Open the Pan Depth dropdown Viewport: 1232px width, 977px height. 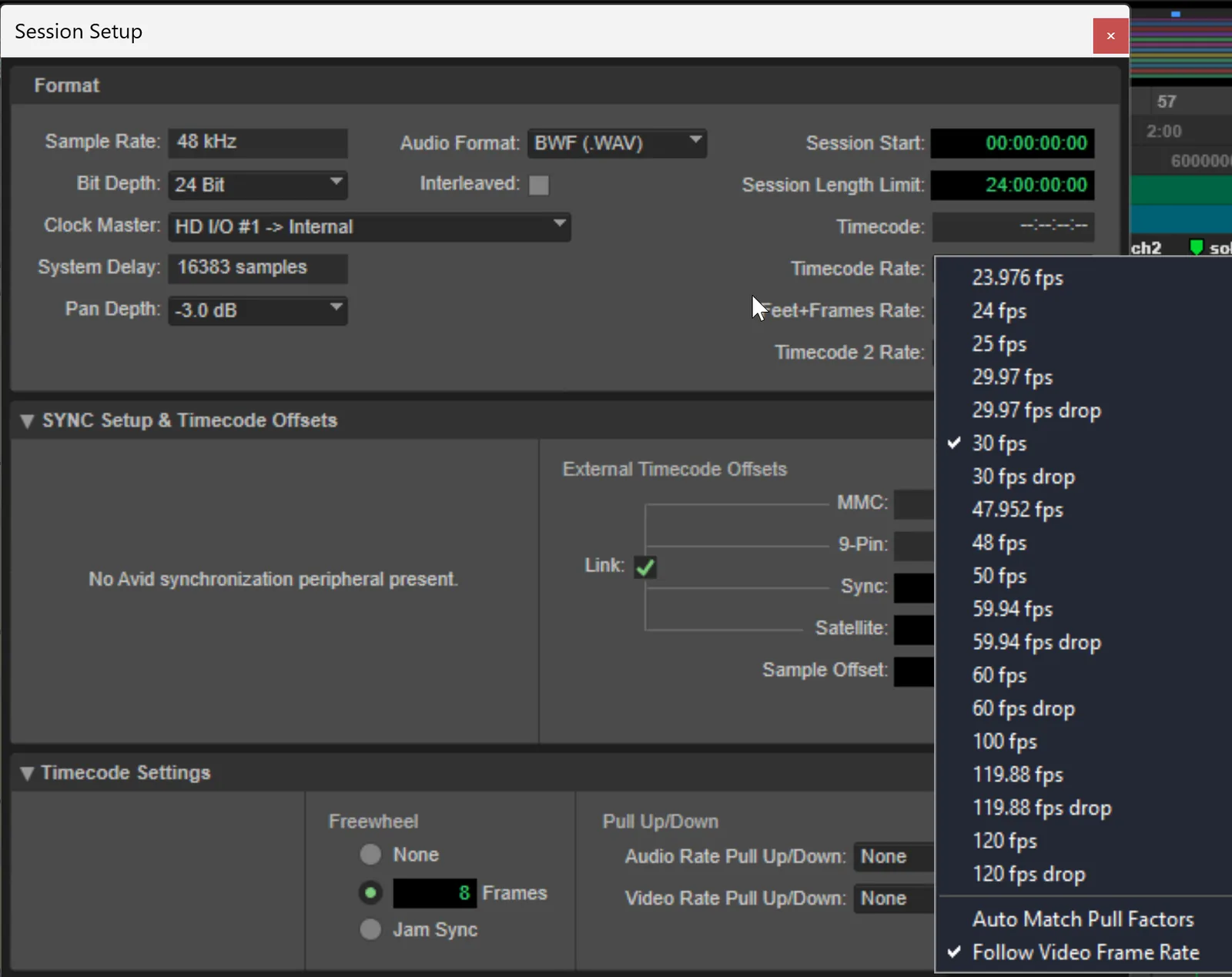258,310
